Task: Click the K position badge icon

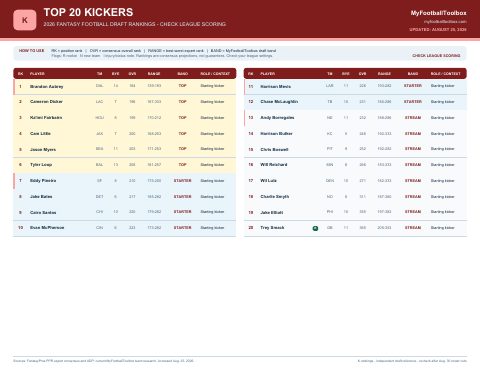Action: pyautogui.click(x=25, y=20)
